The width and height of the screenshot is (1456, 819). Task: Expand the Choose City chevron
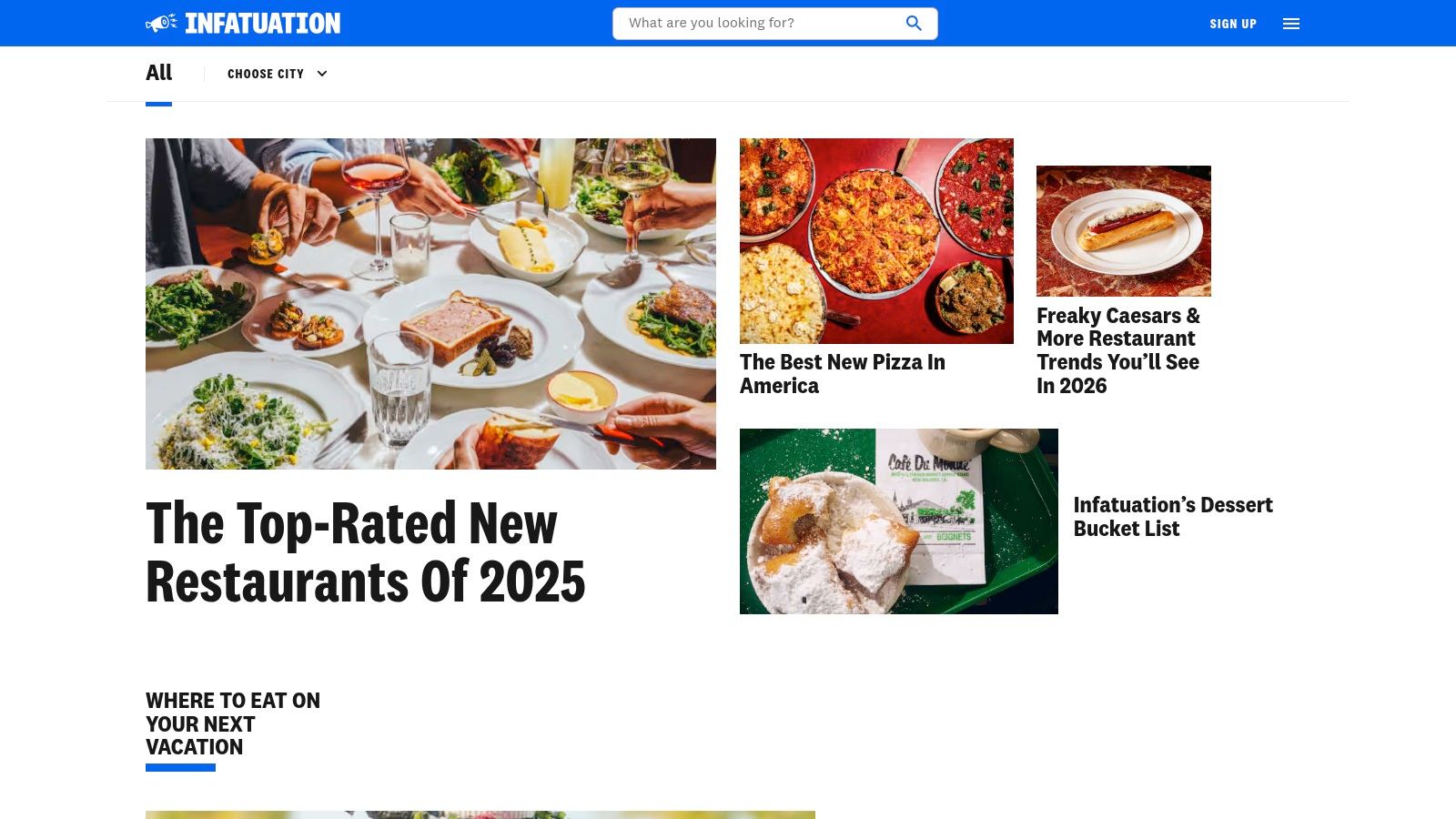pyautogui.click(x=321, y=74)
